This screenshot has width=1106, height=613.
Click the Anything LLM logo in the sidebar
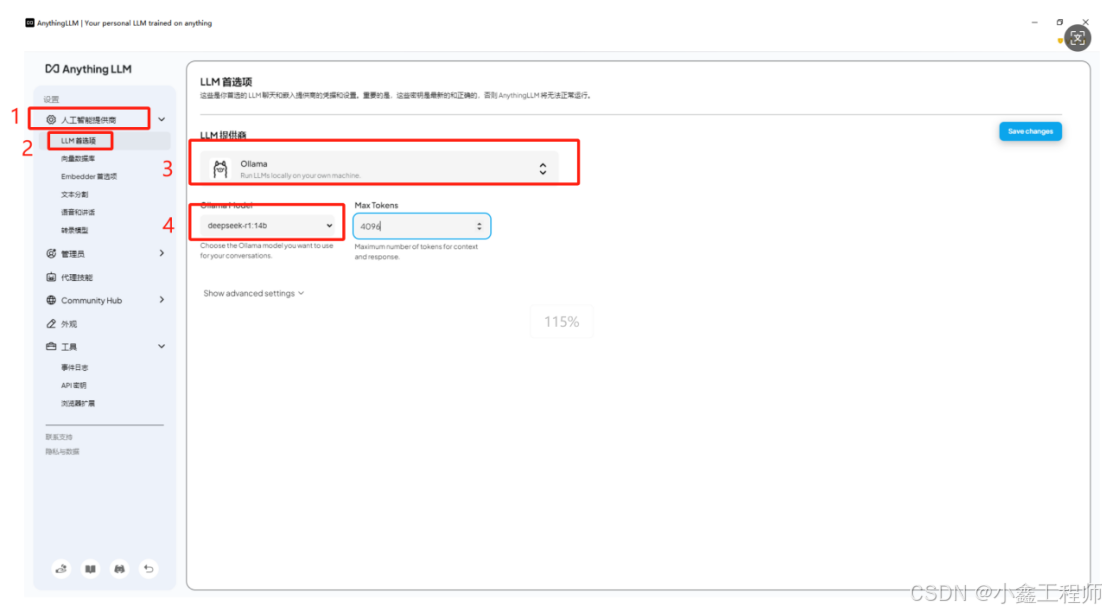point(88,69)
